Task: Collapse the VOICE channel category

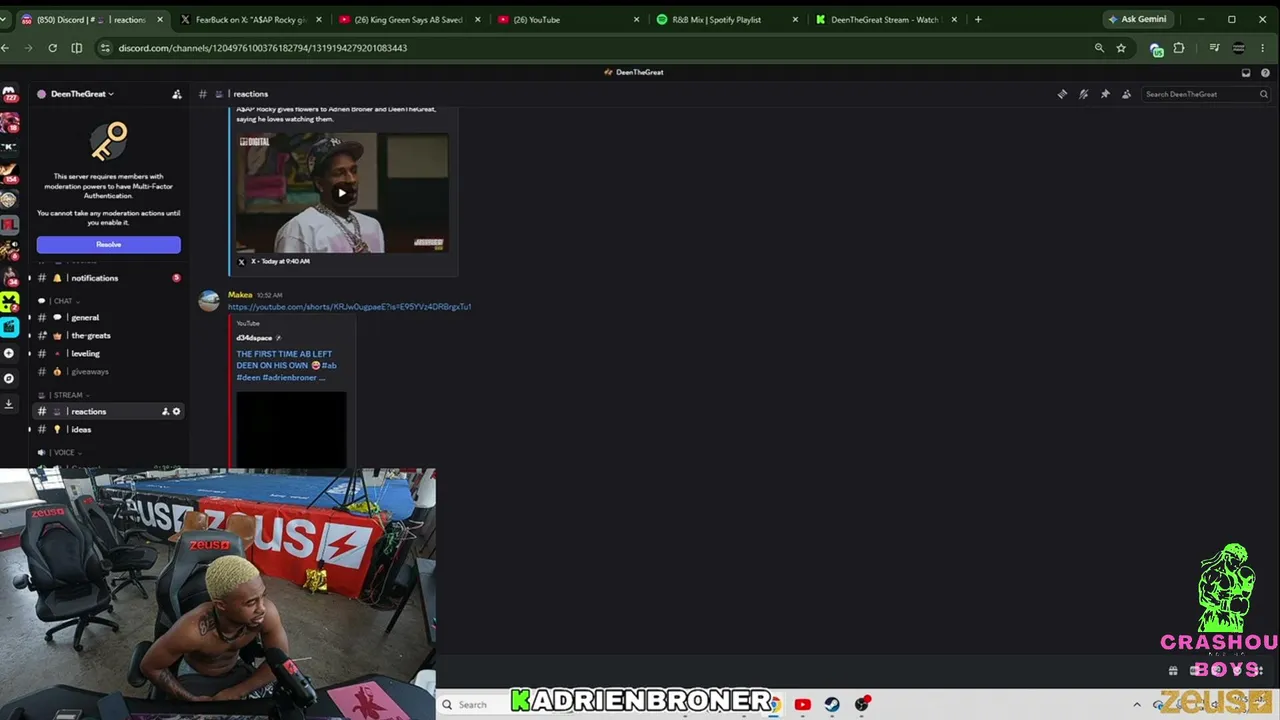Action: (64, 452)
